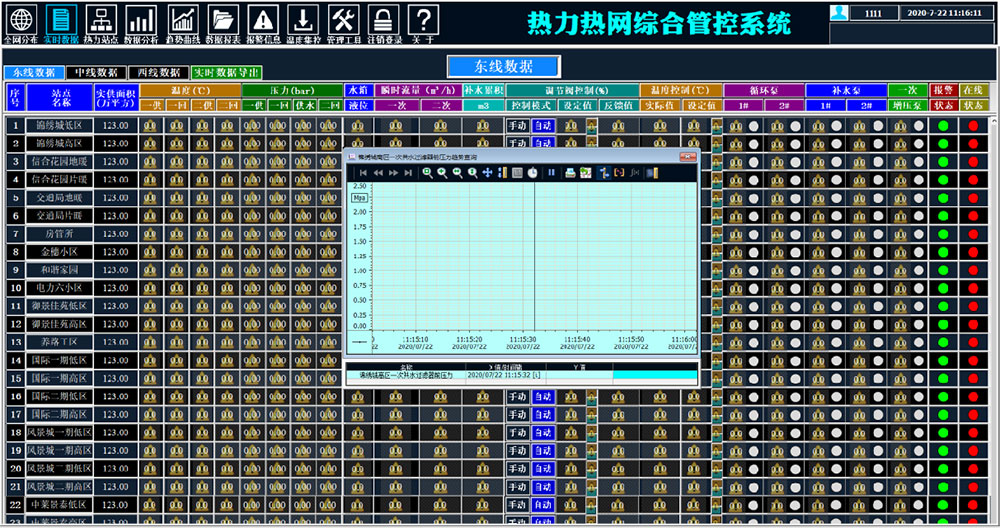Click the Mpa unit label on chart axis
The image size is (1000, 528).
click(x=359, y=198)
